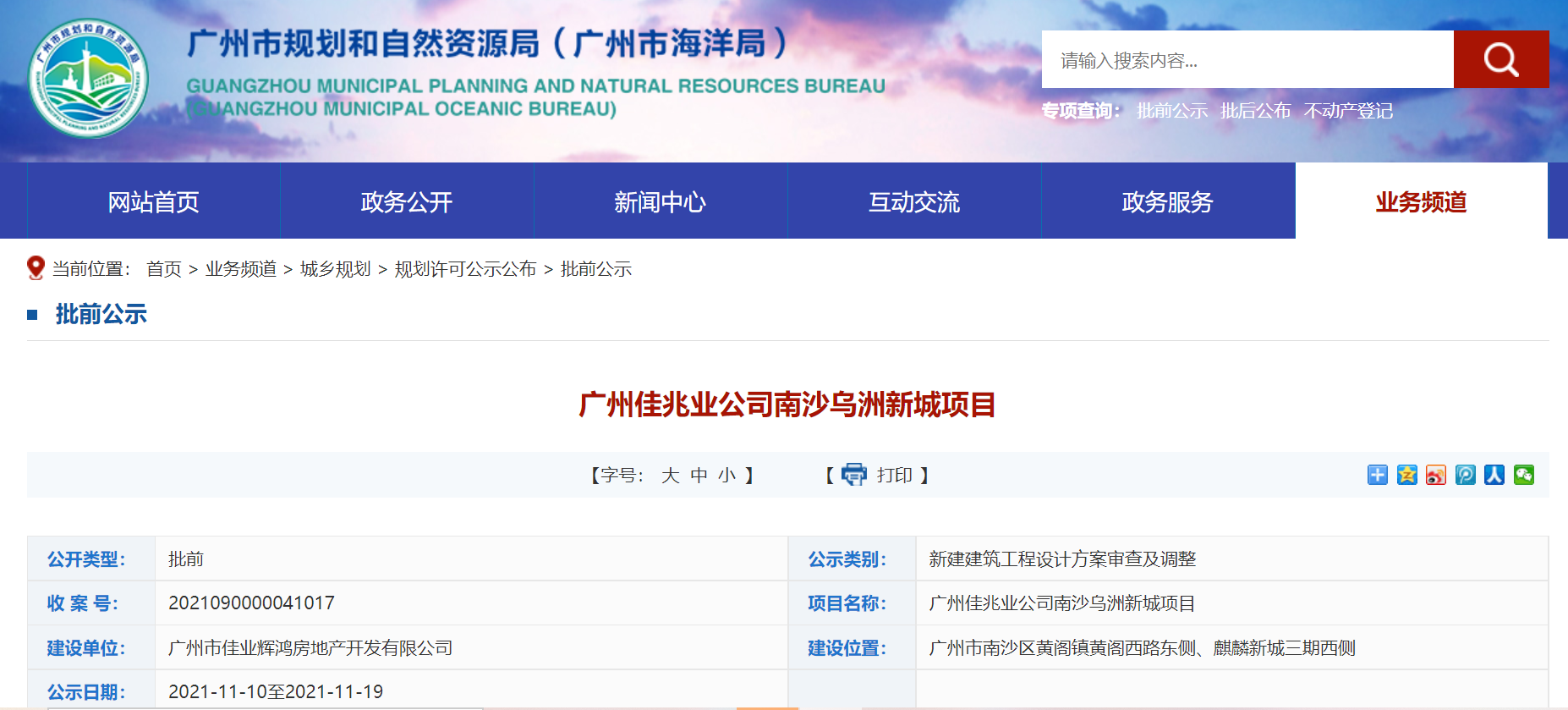Click the red location pin icon
Image resolution: width=1568 pixels, height=710 pixels.
coord(36,268)
